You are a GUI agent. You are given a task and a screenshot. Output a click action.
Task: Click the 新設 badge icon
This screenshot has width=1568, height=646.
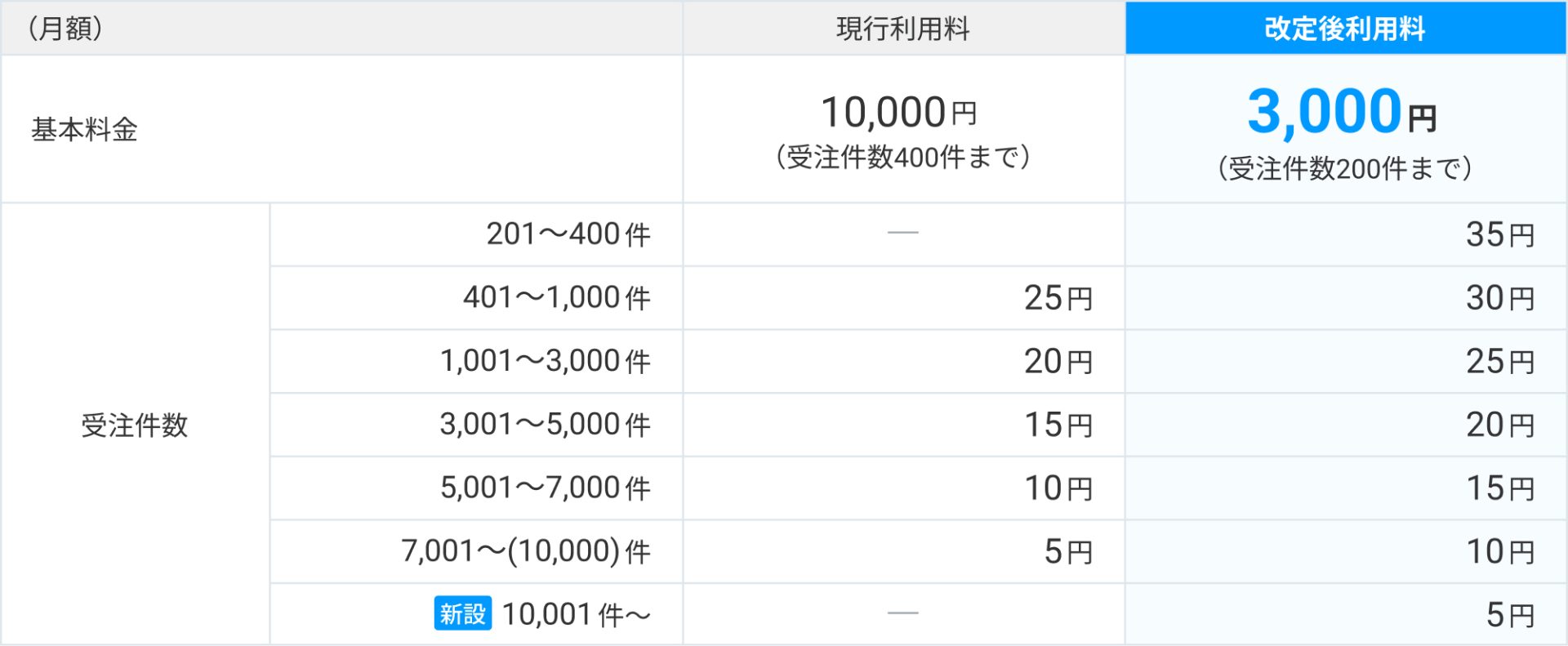pyautogui.click(x=462, y=613)
